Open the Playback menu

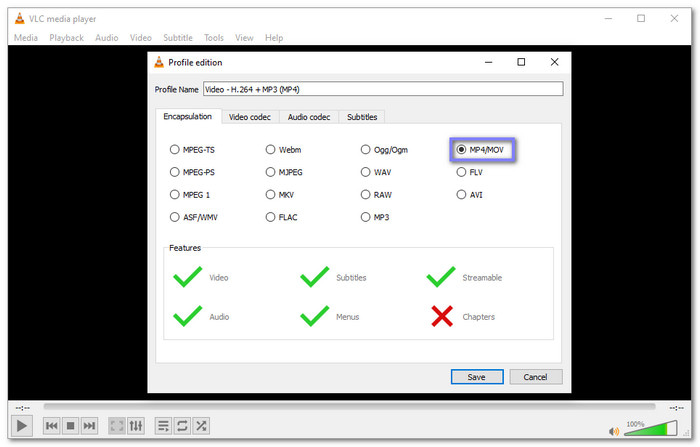pyautogui.click(x=67, y=38)
